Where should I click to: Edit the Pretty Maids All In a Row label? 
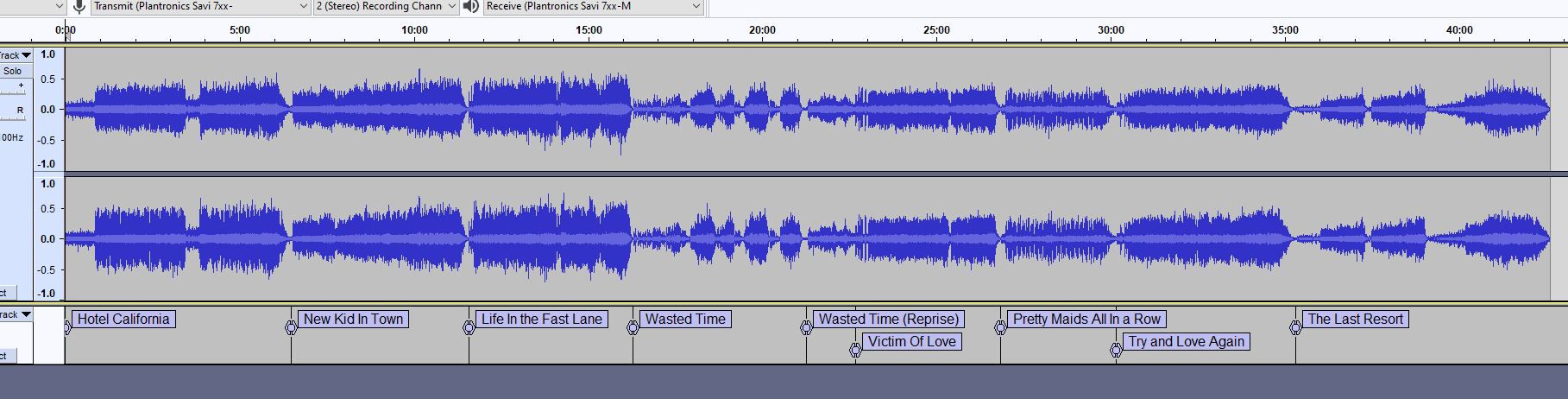[x=1087, y=319]
